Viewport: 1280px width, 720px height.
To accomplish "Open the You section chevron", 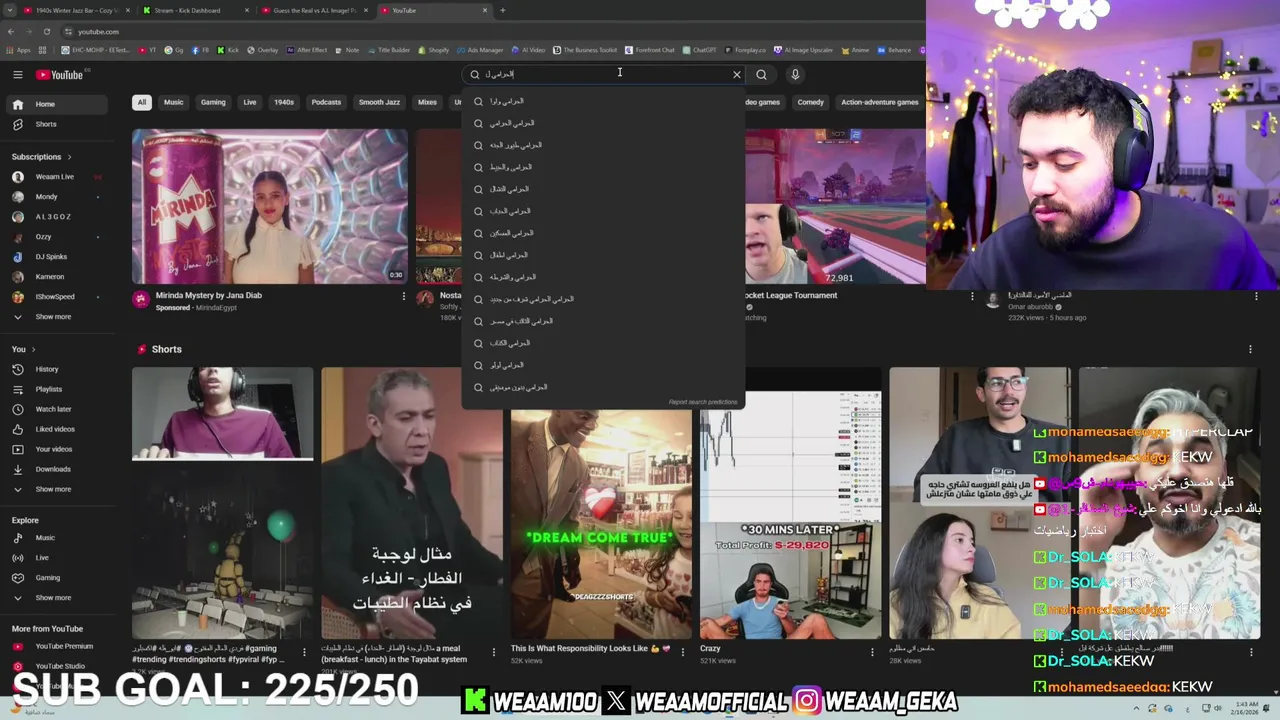I will point(33,349).
